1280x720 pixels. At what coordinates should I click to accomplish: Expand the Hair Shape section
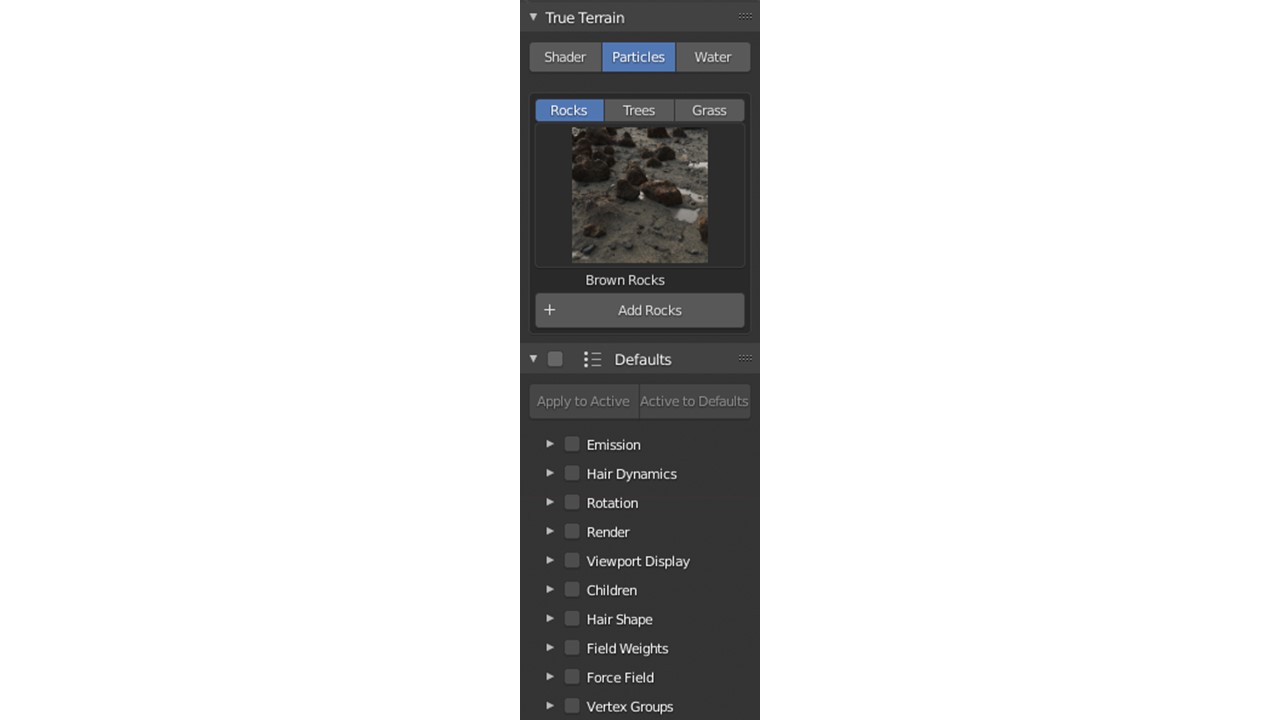pyautogui.click(x=550, y=618)
